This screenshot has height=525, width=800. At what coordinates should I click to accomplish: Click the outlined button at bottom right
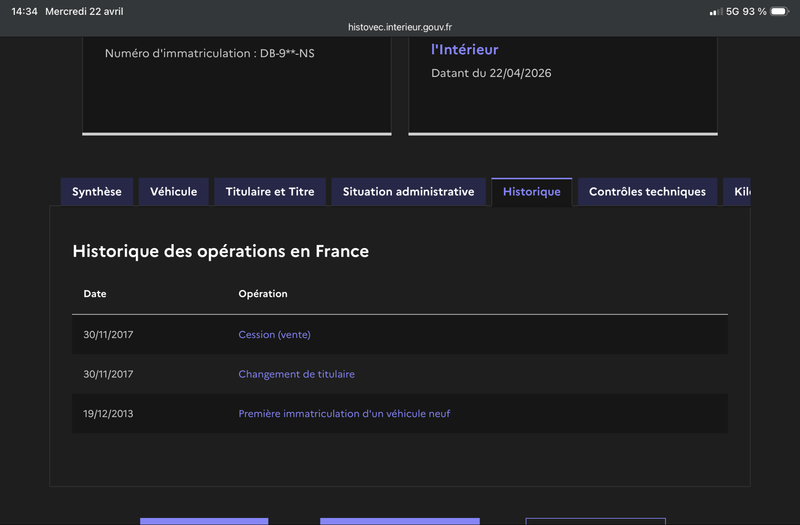pos(595,521)
